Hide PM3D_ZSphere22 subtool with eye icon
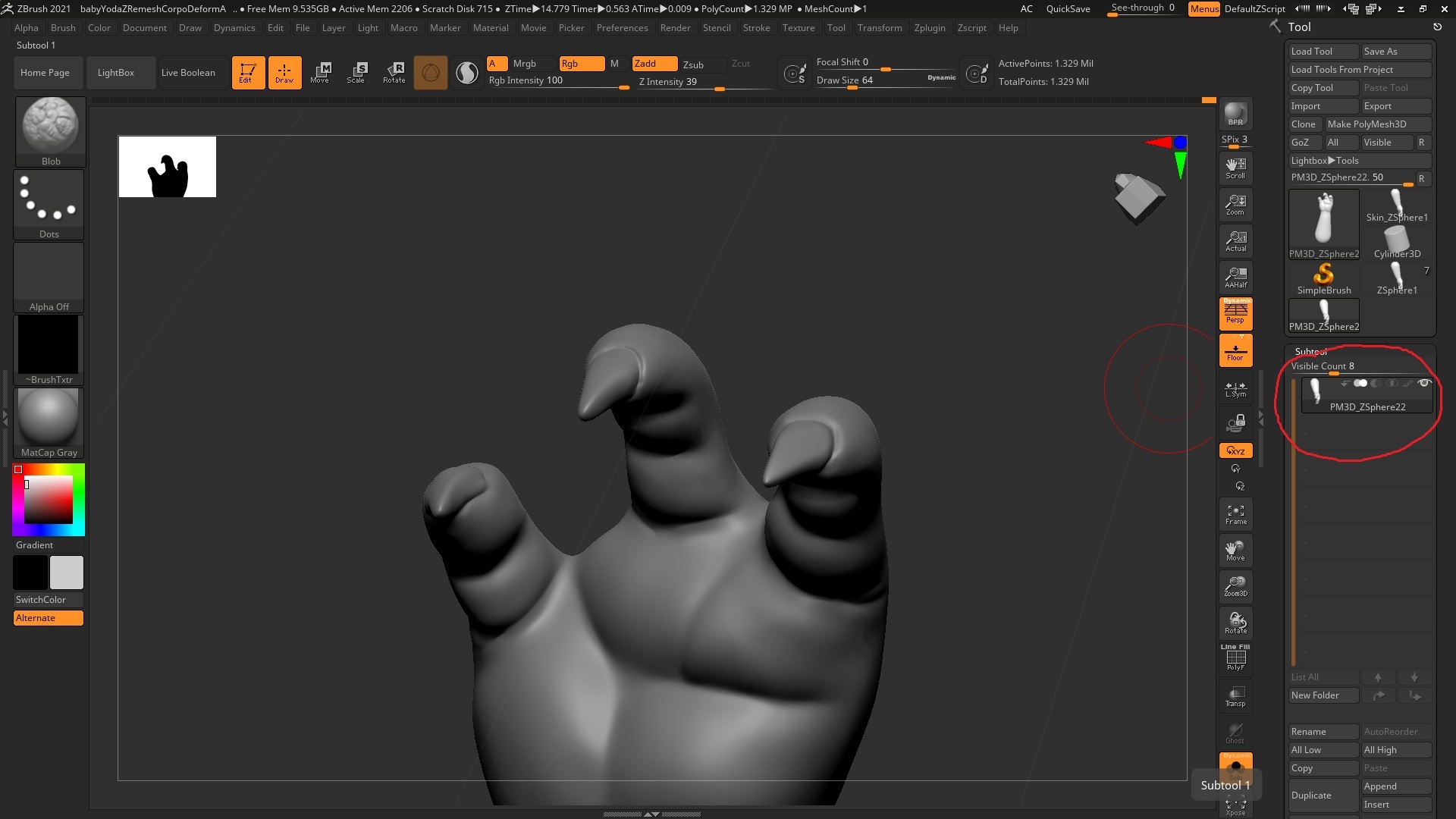1456x819 pixels. click(1423, 384)
